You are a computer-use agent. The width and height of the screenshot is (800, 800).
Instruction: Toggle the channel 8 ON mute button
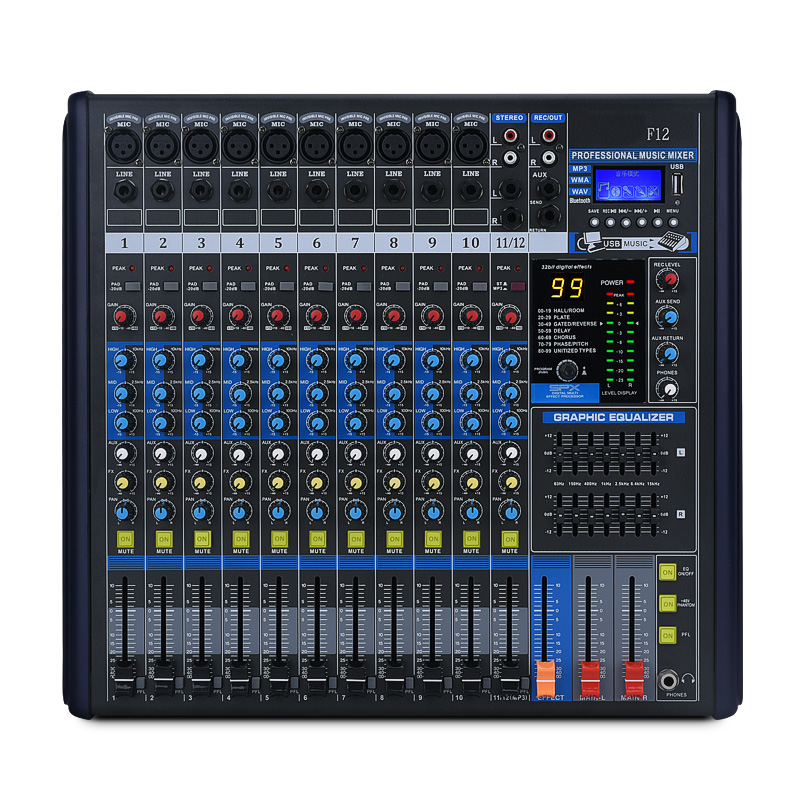394,539
